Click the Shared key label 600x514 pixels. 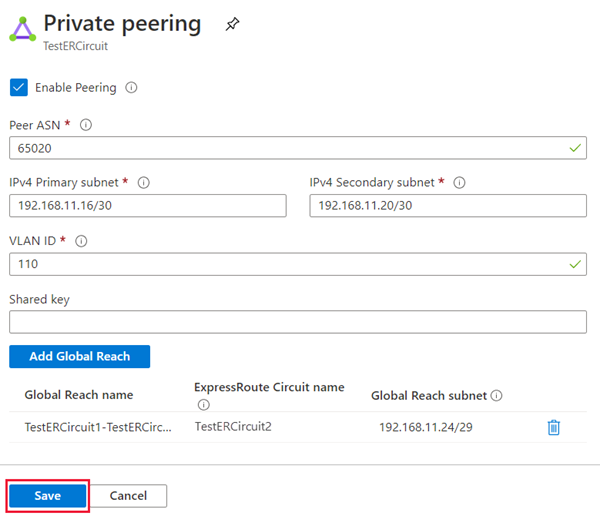click(39, 299)
